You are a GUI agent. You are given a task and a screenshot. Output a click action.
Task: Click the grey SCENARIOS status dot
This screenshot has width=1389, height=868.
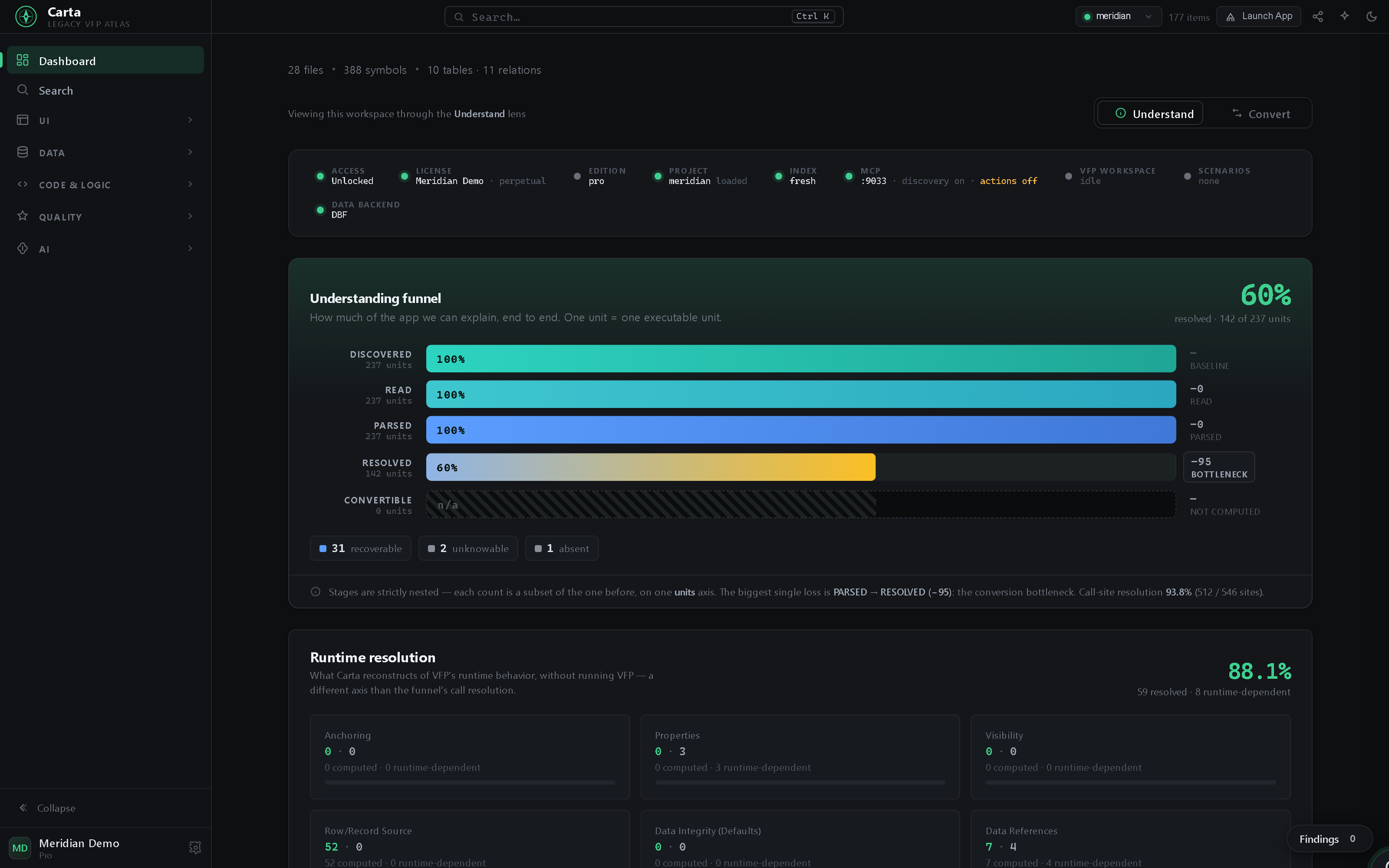1188,176
